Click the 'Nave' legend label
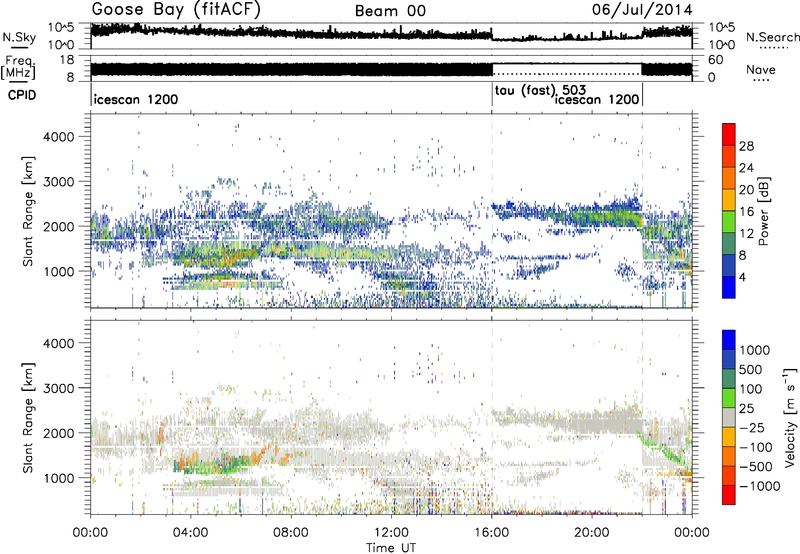 pos(761,69)
